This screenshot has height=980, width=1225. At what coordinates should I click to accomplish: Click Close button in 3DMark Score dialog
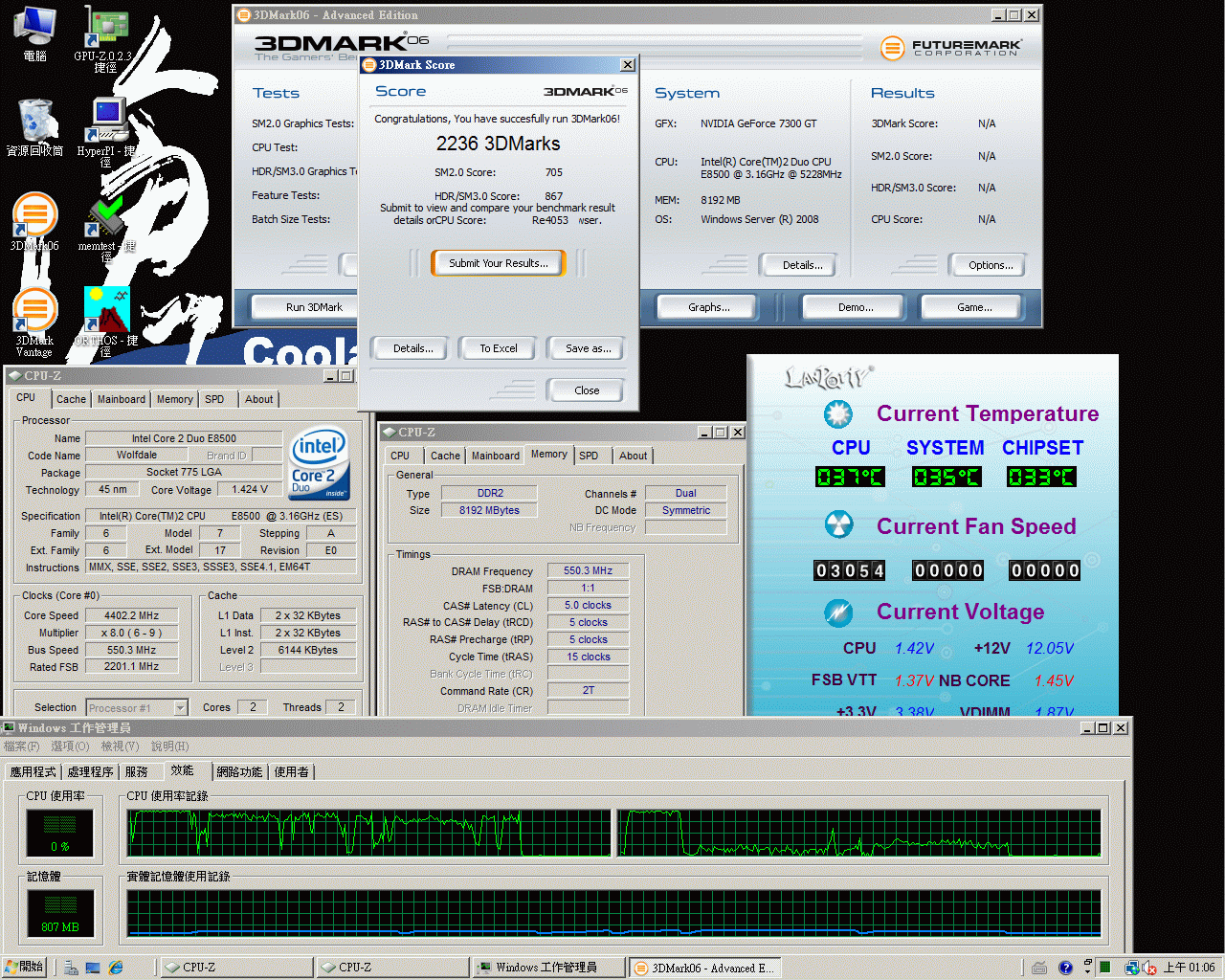click(x=587, y=390)
